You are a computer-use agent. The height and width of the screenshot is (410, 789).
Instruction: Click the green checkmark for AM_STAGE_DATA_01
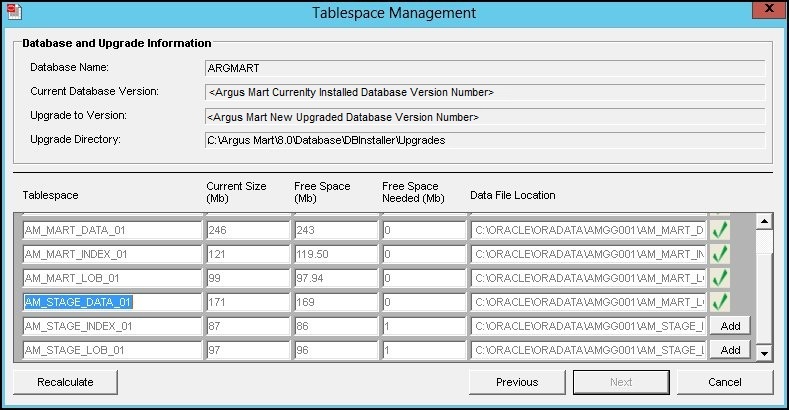pyautogui.click(x=720, y=302)
